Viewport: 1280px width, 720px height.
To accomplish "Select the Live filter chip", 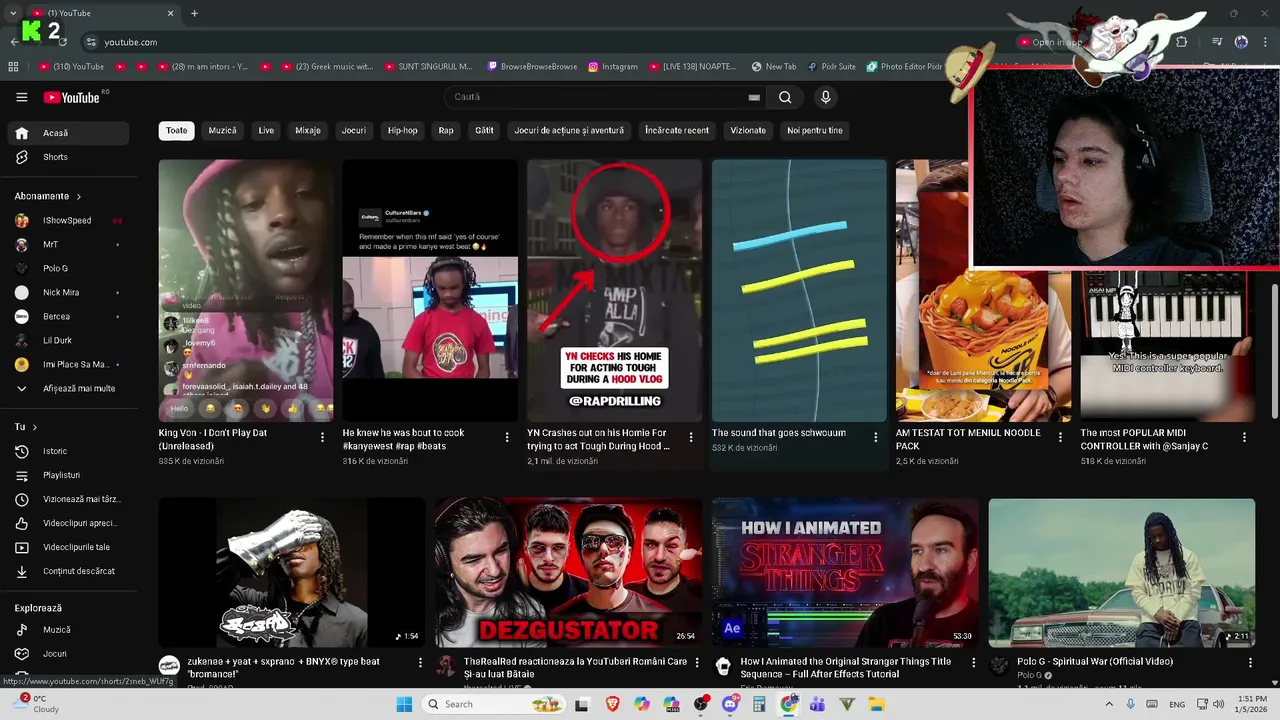I will 266,130.
